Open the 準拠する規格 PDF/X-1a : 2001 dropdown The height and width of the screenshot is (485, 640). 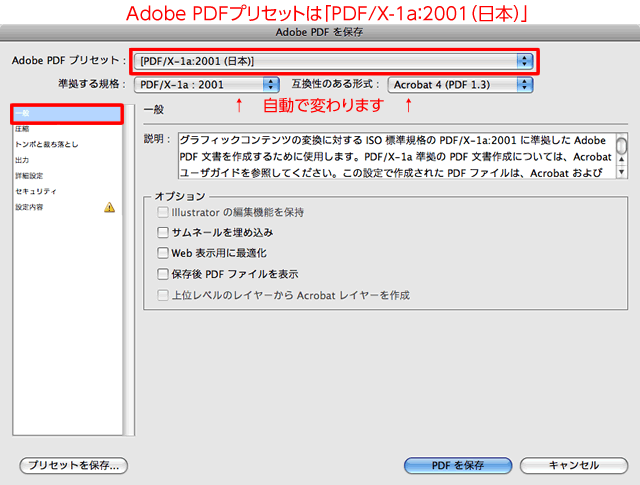207,85
